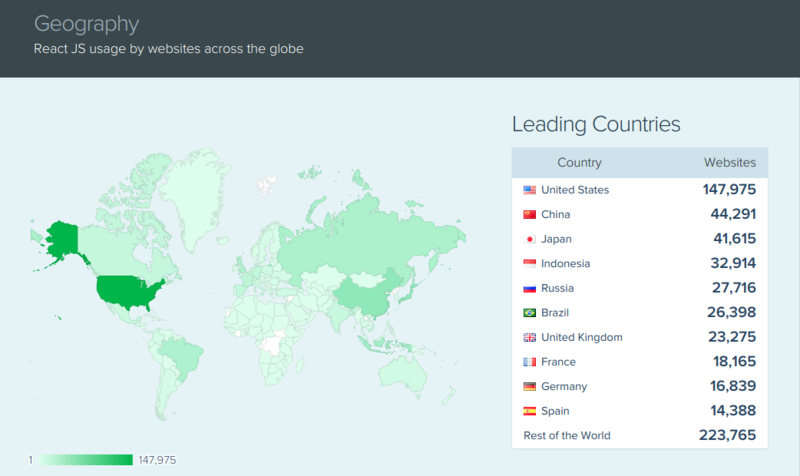Viewport: 800px width, 476px height.
Task: Open the United Kingdom country link
Action: tap(581, 337)
